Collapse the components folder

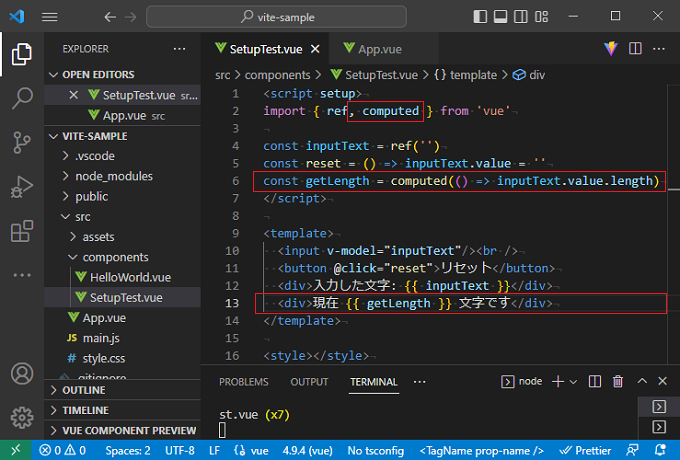122,258
